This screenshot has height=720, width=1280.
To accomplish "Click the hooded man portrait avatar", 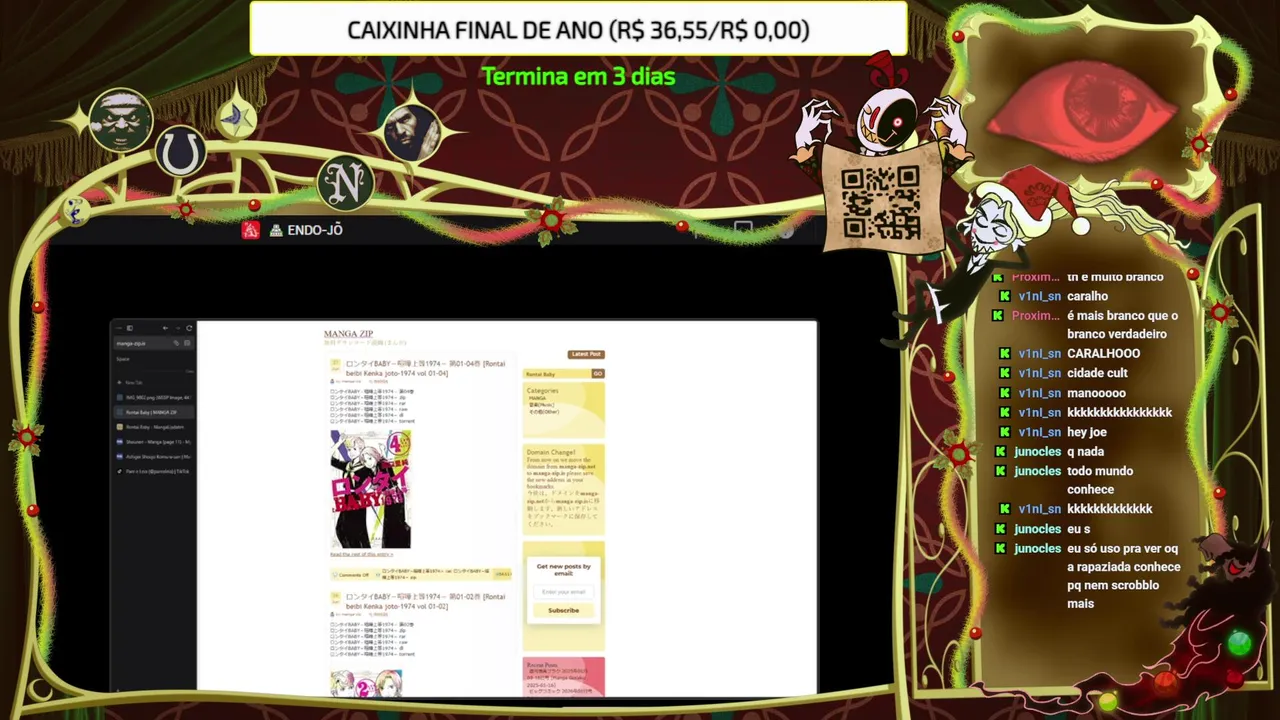I will tap(412, 132).
